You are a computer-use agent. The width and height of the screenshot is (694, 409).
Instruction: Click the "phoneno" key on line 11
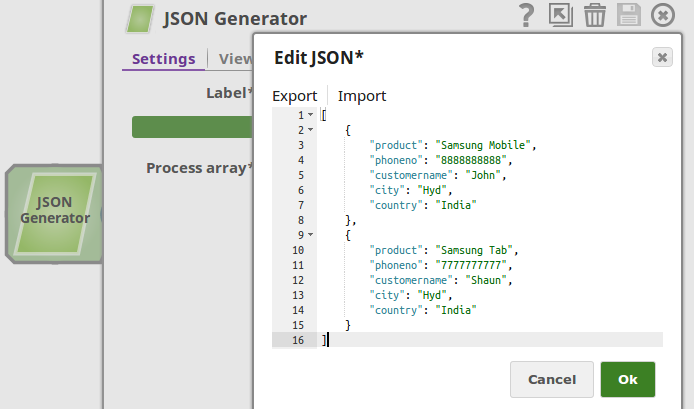click(396, 265)
